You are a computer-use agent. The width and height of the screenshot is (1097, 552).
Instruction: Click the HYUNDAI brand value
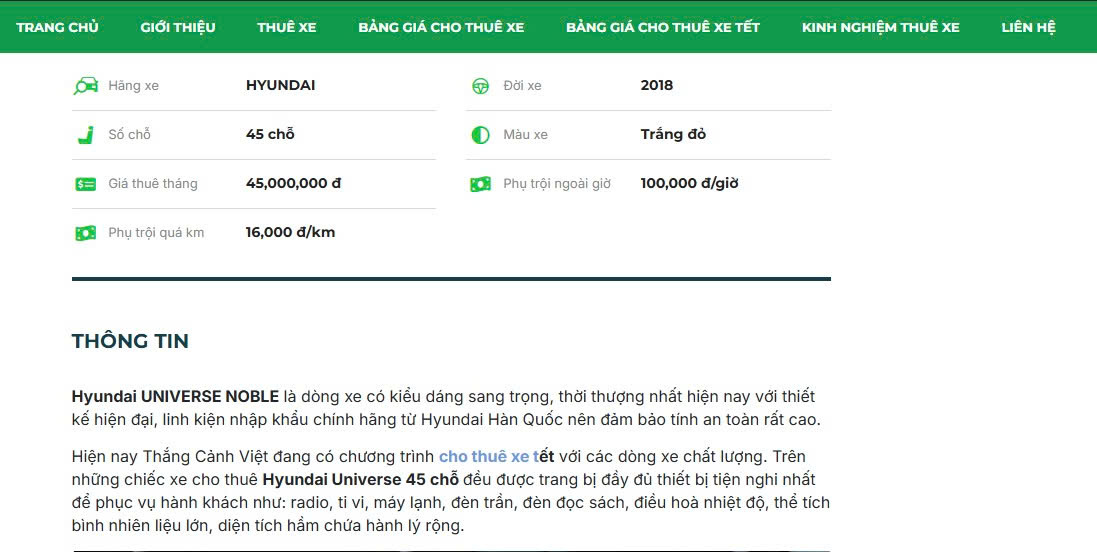[x=280, y=86]
